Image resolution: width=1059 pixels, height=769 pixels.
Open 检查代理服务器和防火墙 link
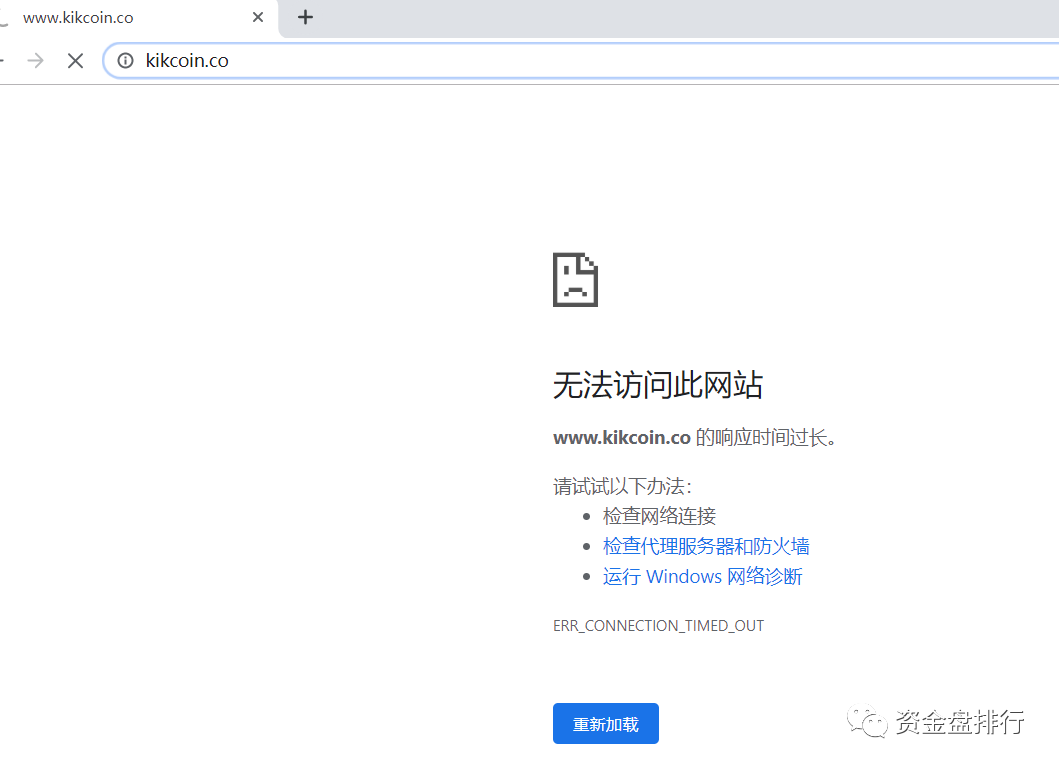[x=706, y=546]
